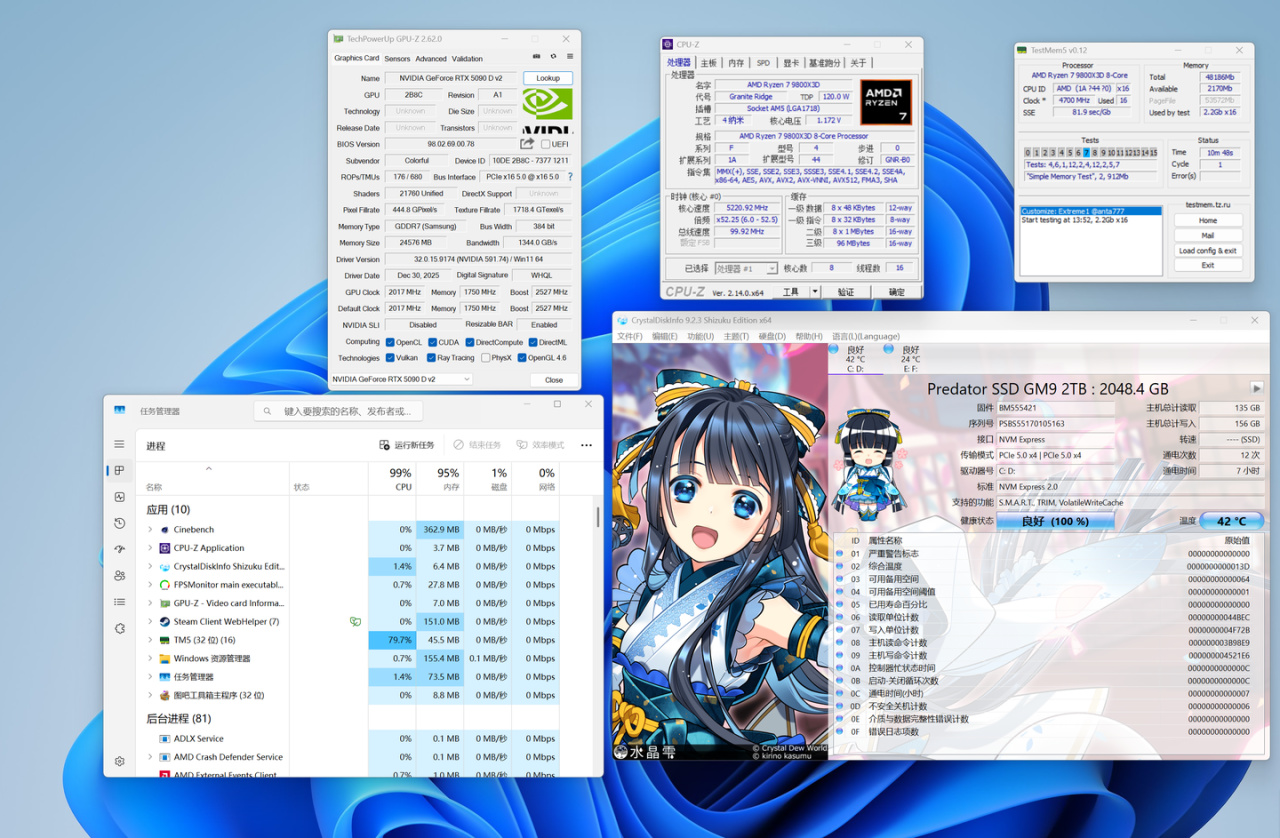The height and width of the screenshot is (838, 1280).
Task: Toggle the UEFI checkbox in GPU-Z
Action: 546,144
